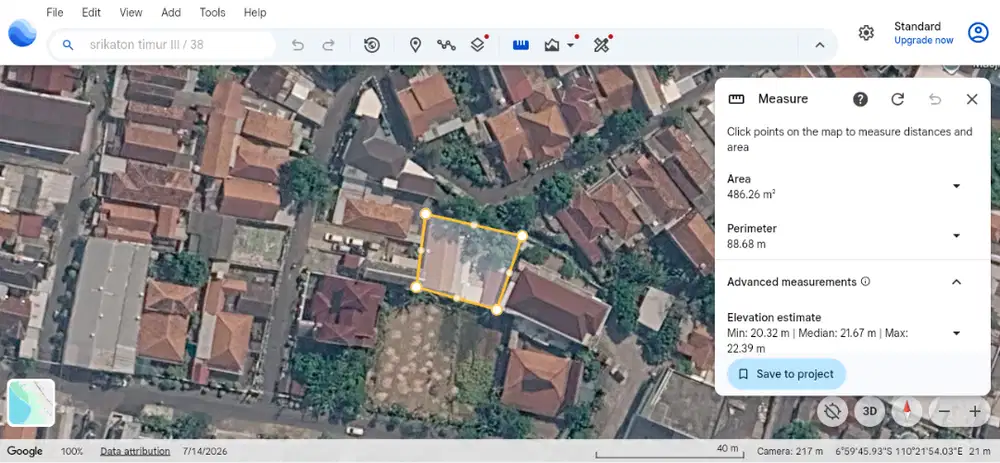Focus the search field showing srikaton timur
1000x463 pixels.
[163, 45]
